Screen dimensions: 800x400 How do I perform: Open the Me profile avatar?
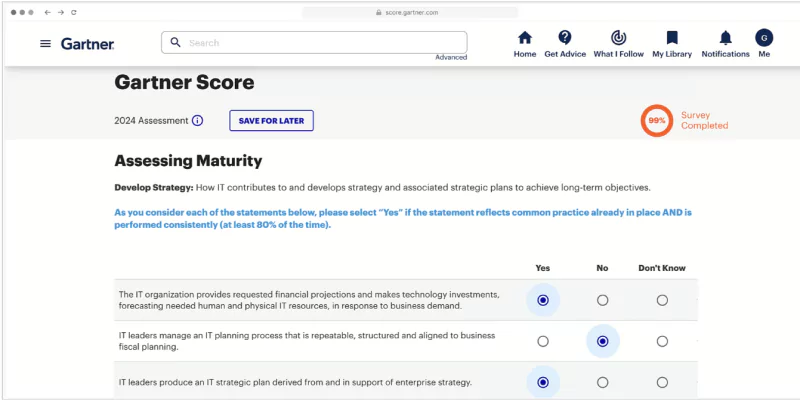(x=764, y=38)
